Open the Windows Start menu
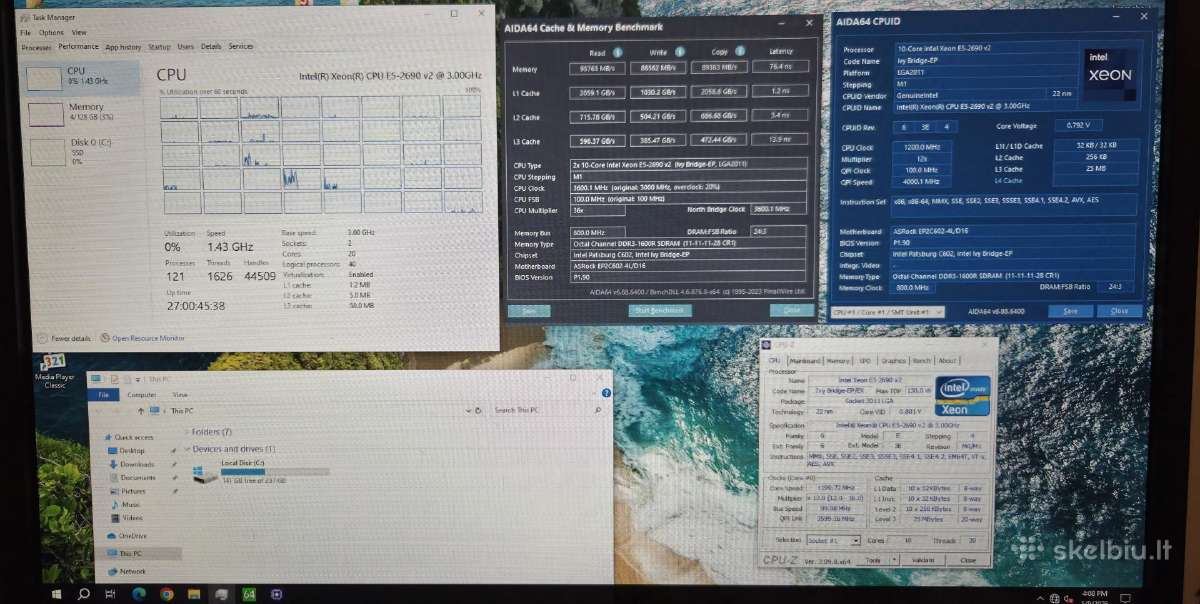1200x604 pixels. pyautogui.click(x=56, y=594)
